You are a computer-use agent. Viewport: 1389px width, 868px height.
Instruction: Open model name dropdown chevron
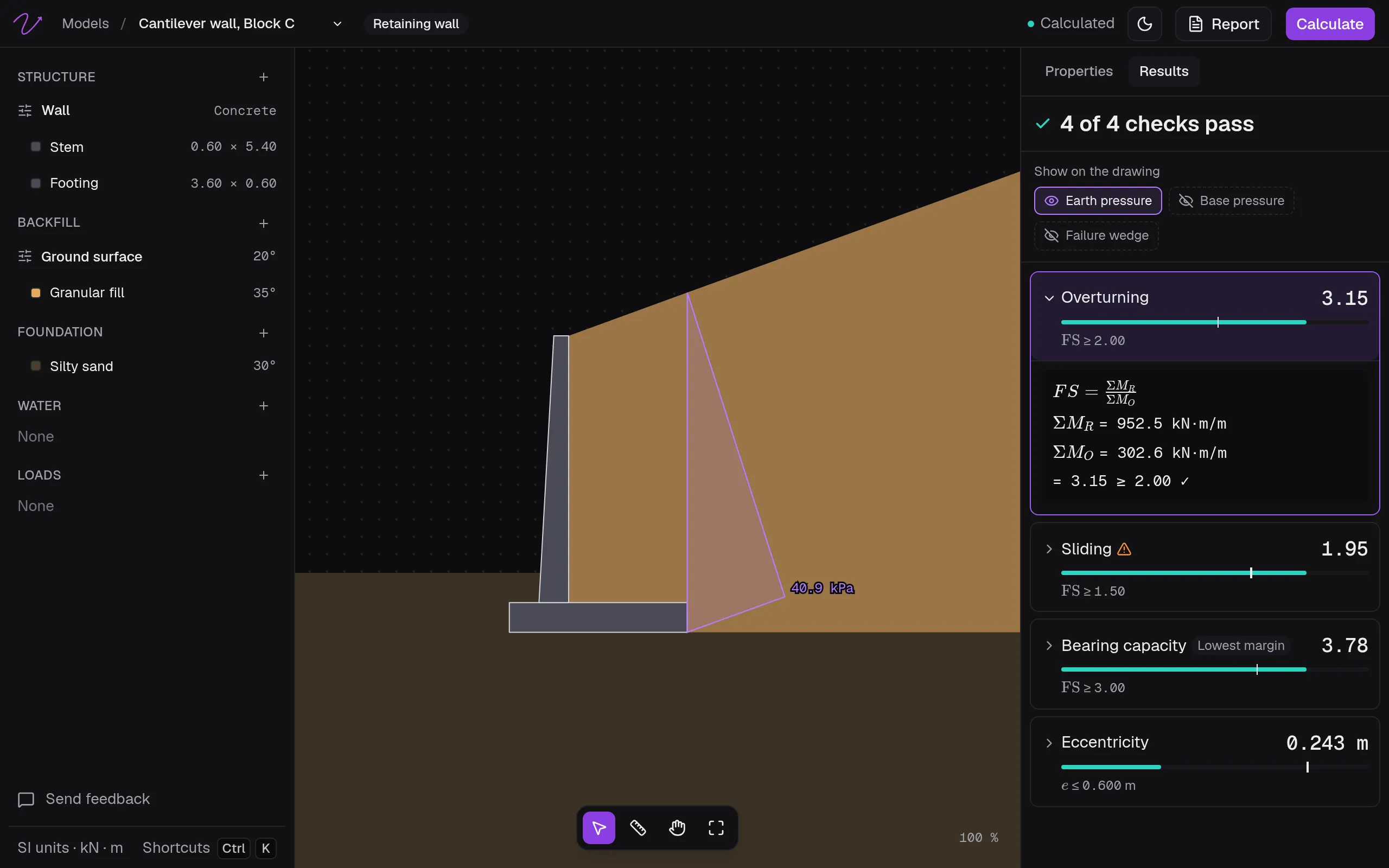[337, 23]
